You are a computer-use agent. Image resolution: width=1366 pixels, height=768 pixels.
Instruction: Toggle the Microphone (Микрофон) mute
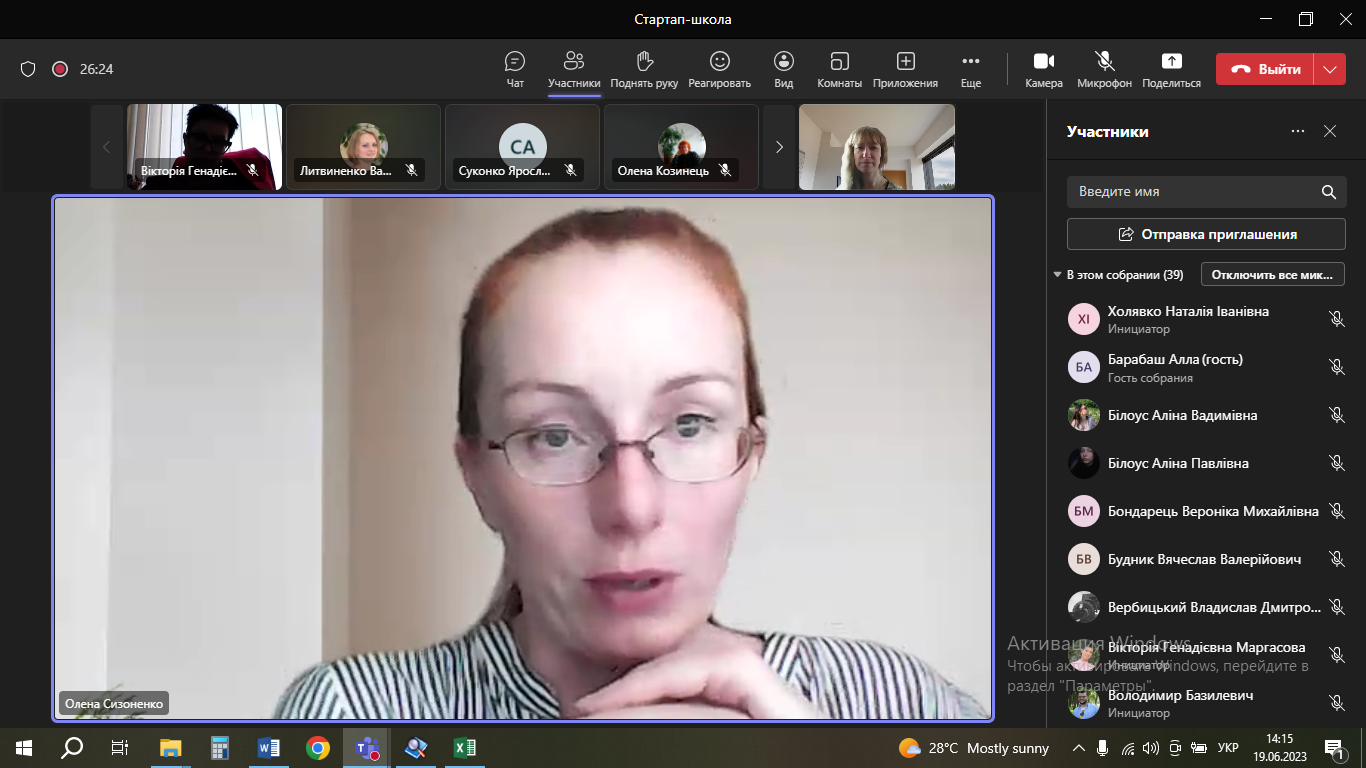point(1104,62)
